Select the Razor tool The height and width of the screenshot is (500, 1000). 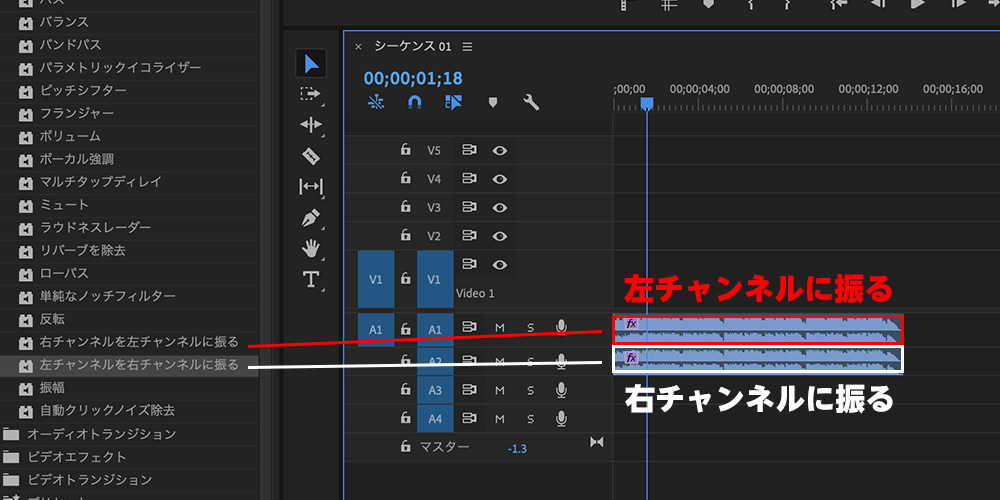click(x=310, y=156)
